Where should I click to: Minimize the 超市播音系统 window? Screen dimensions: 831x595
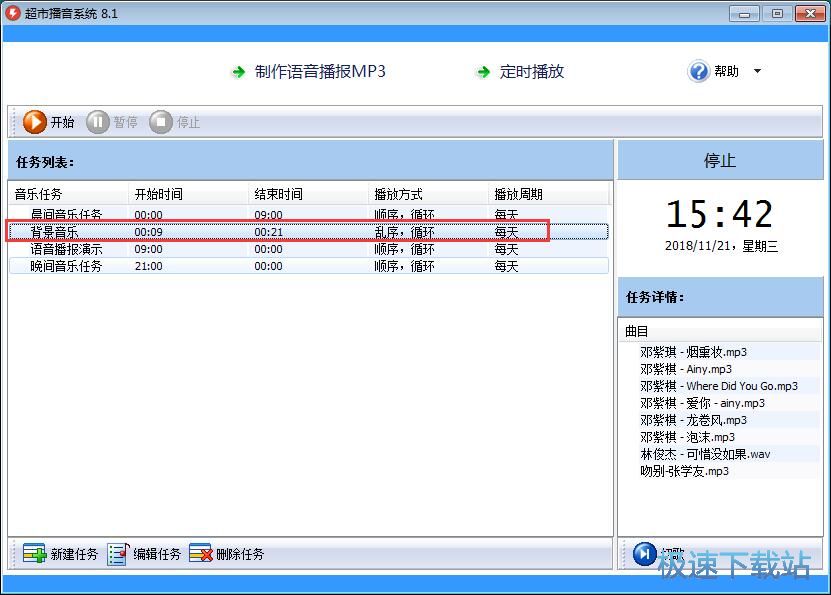744,14
